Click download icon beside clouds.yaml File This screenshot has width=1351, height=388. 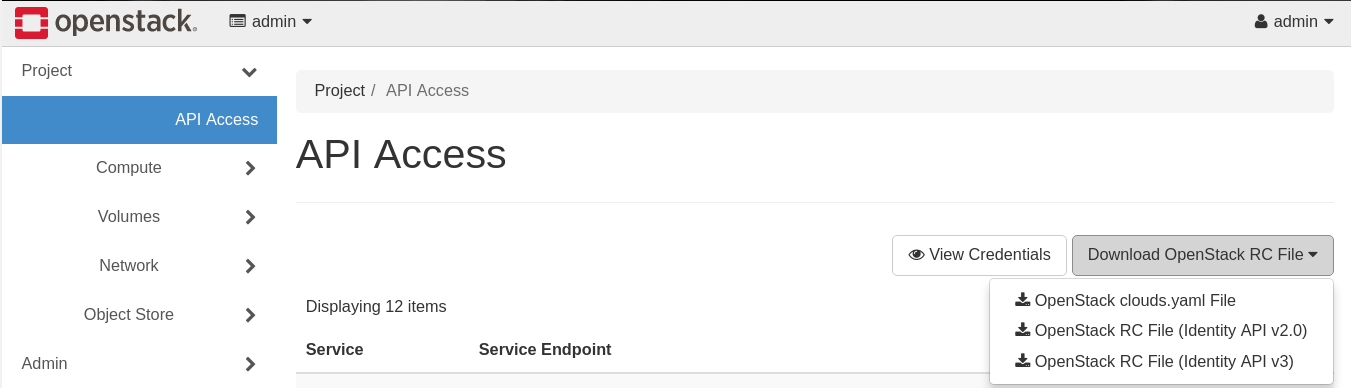(x=1022, y=300)
